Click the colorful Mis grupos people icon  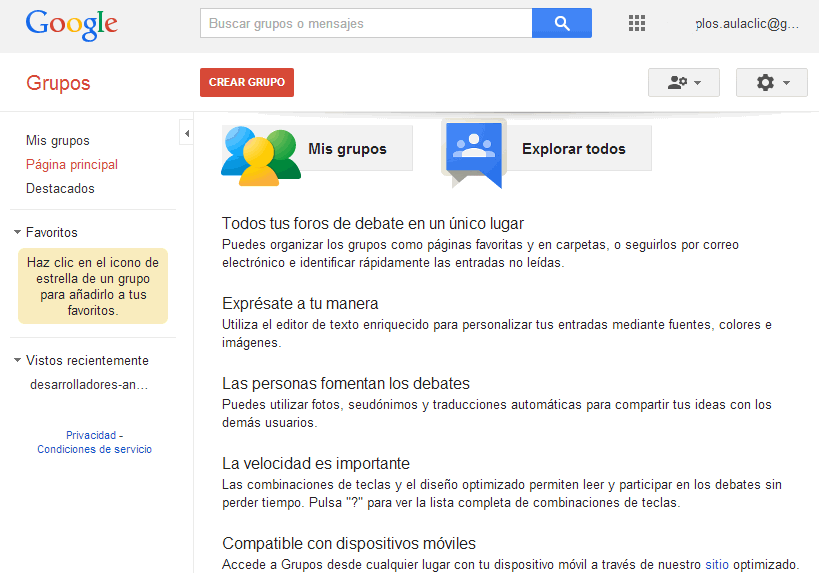tap(261, 156)
